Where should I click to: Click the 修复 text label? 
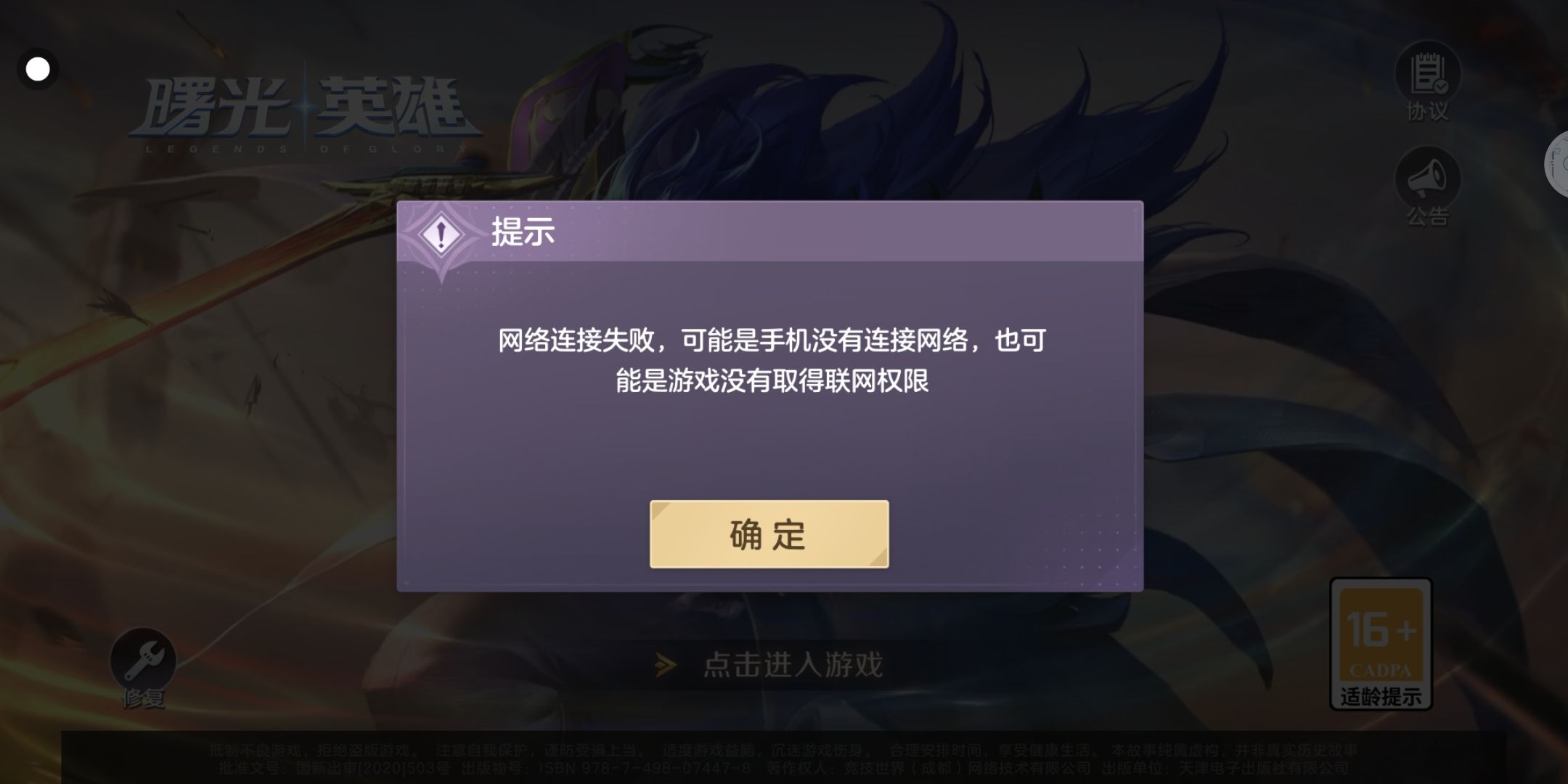coord(143,698)
